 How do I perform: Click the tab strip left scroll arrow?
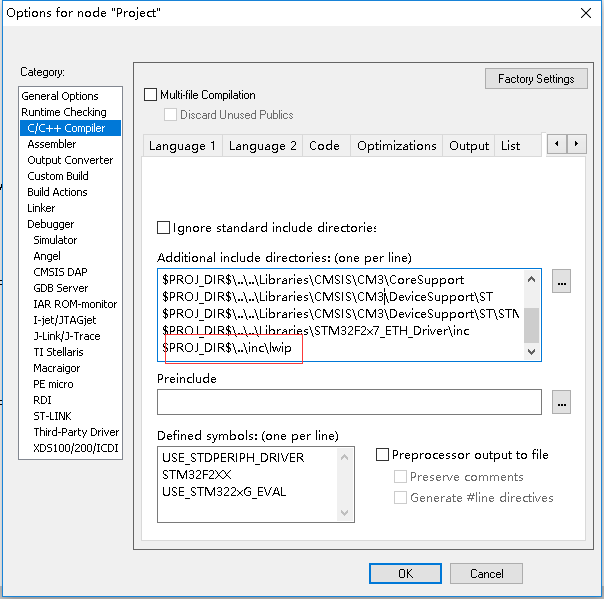pos(557,144)
